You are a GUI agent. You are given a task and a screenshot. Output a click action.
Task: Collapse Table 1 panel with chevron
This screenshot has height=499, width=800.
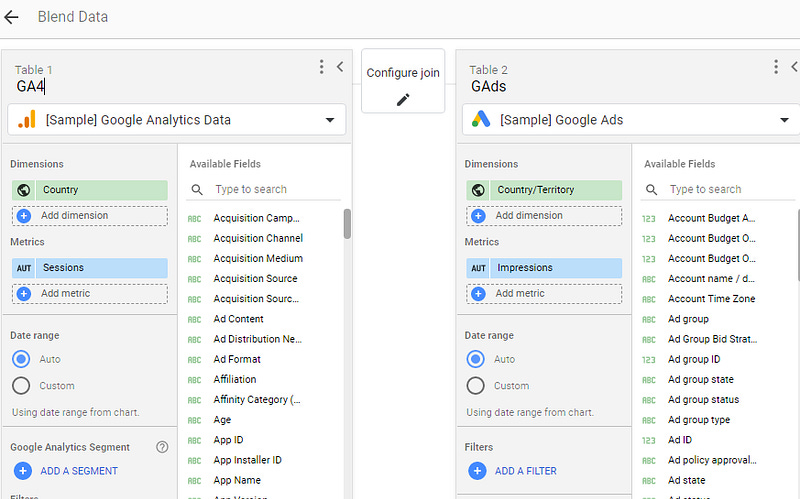(340, 67)
